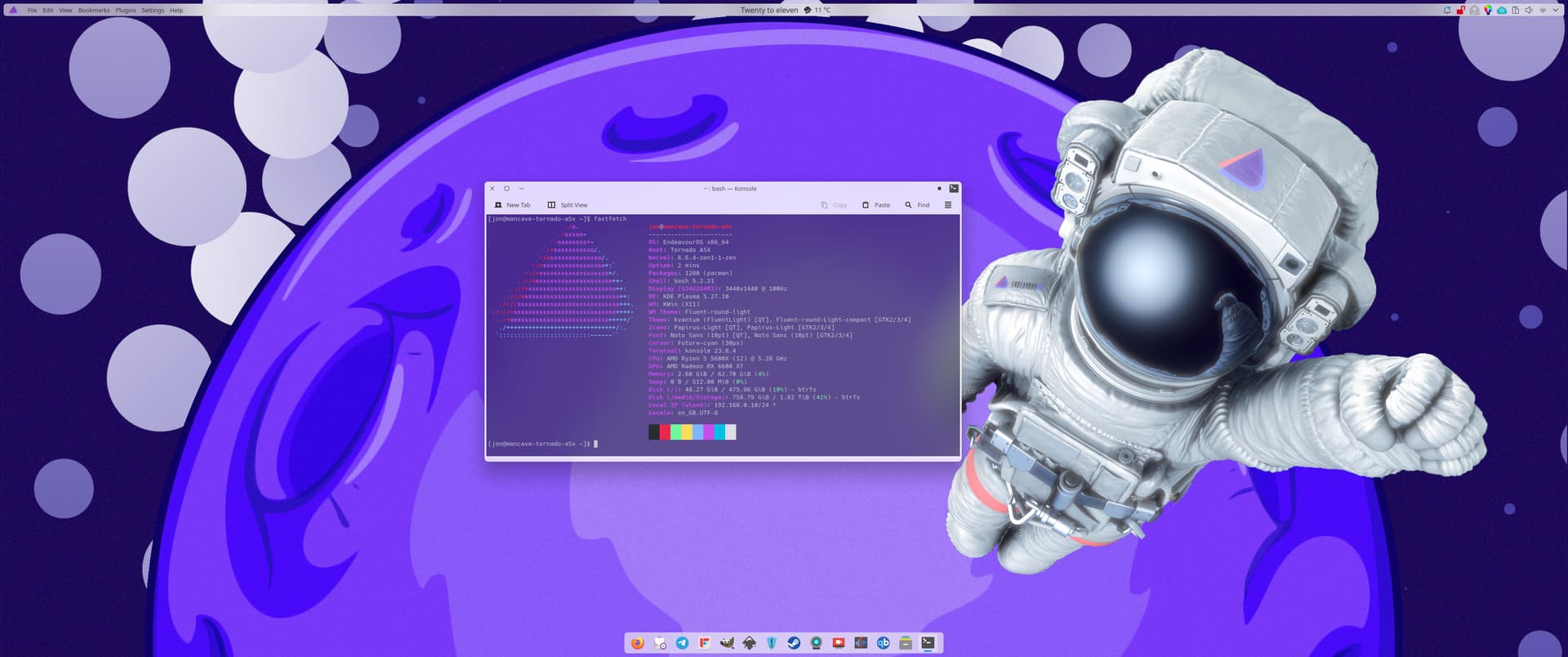Screen dimensions: 1568x657
Task: Open the file archive manager in dock
Action: tap(905, 643)
